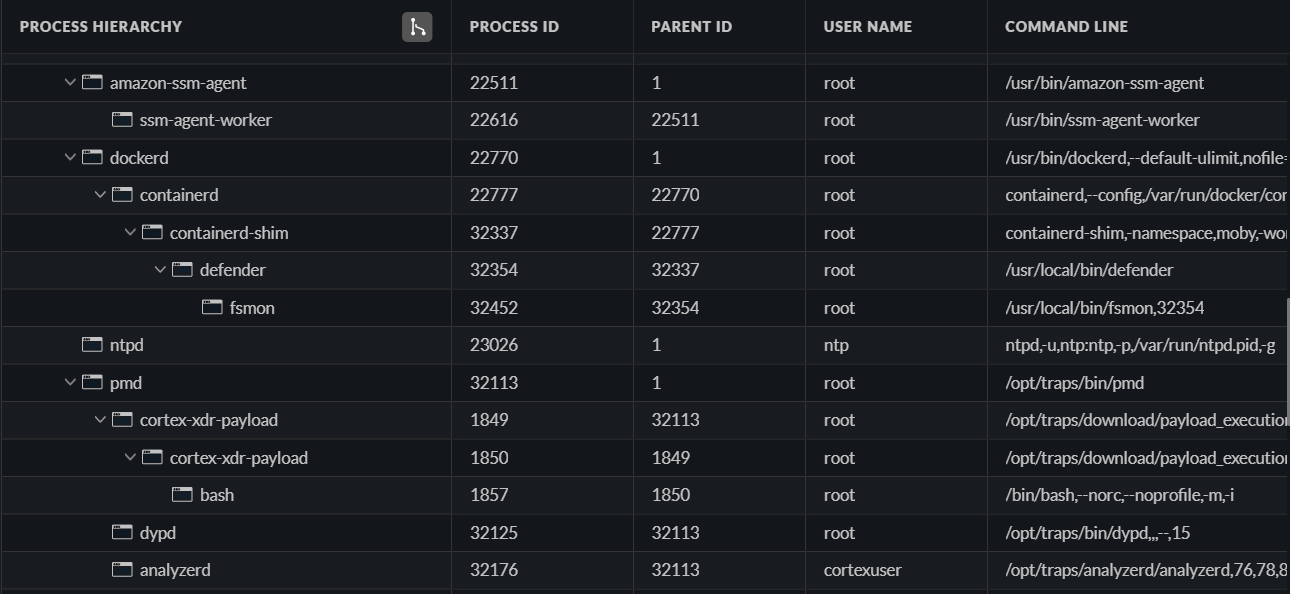The width and height of the screenshot is (1290, 594).
Task: Click the hierarchy tree view toggle icon
Action: [417, 27]
